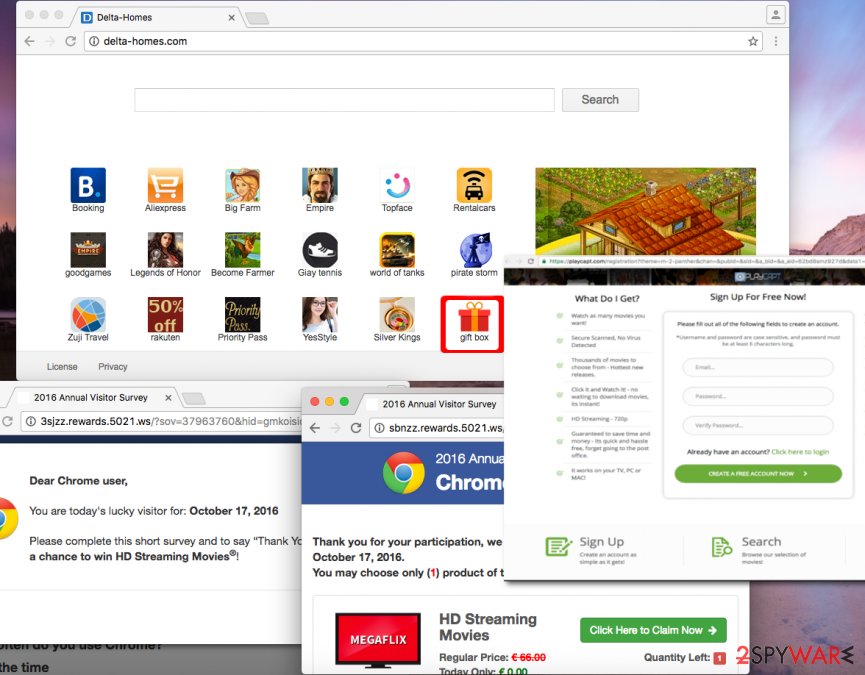The image size is (865, 675).
Task: Open the goodgames shortcut icon
Action: [x=88, y=250]
